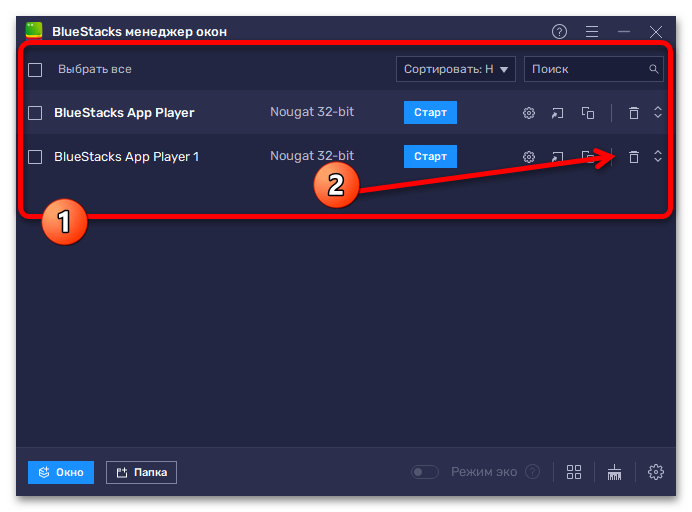Screen dimensions: 692x512
Task: Select checkbox for BlueStacks App Player 1
Action: tap(35, 157)
